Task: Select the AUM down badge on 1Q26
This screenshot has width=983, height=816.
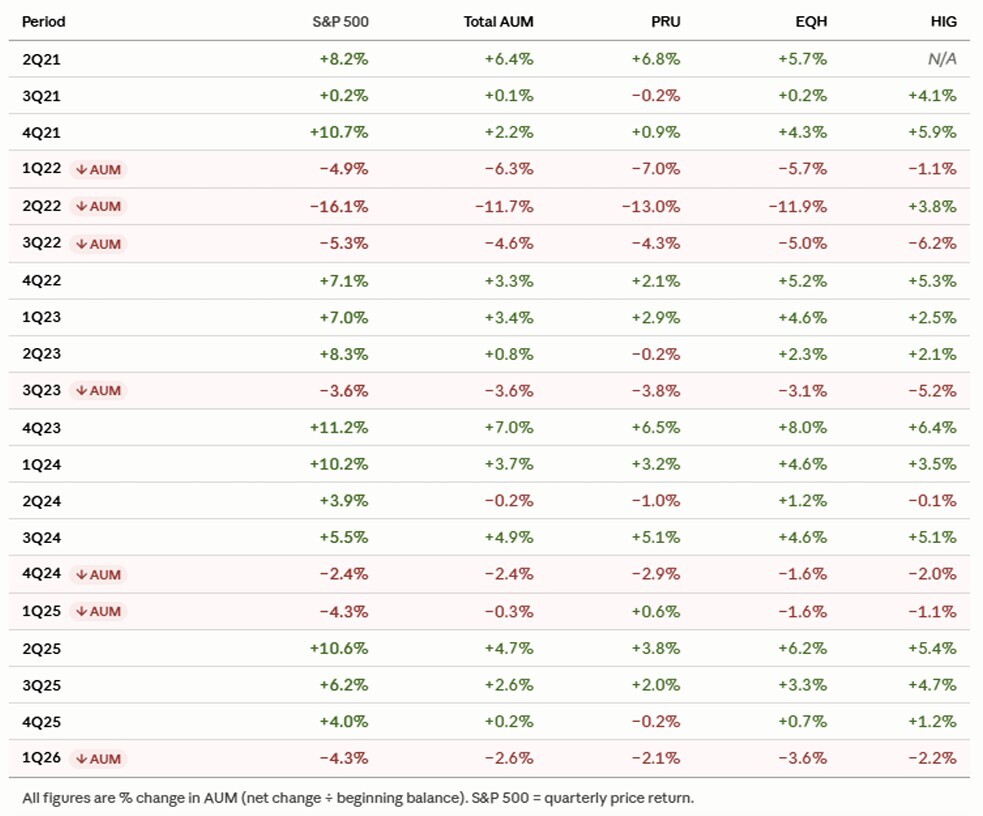Action: (x=98, y=758)
